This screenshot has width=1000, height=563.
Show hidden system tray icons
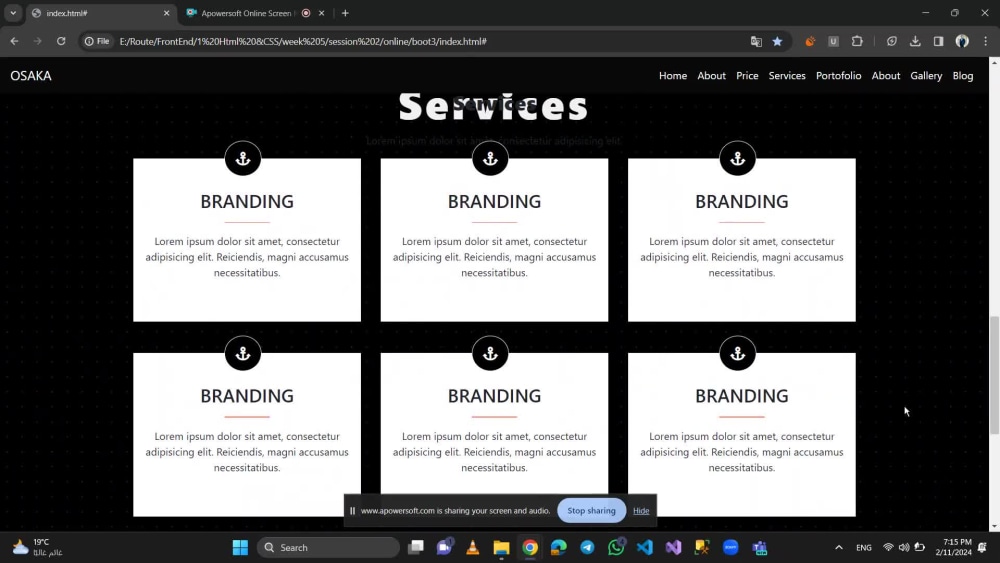(839, 547)
